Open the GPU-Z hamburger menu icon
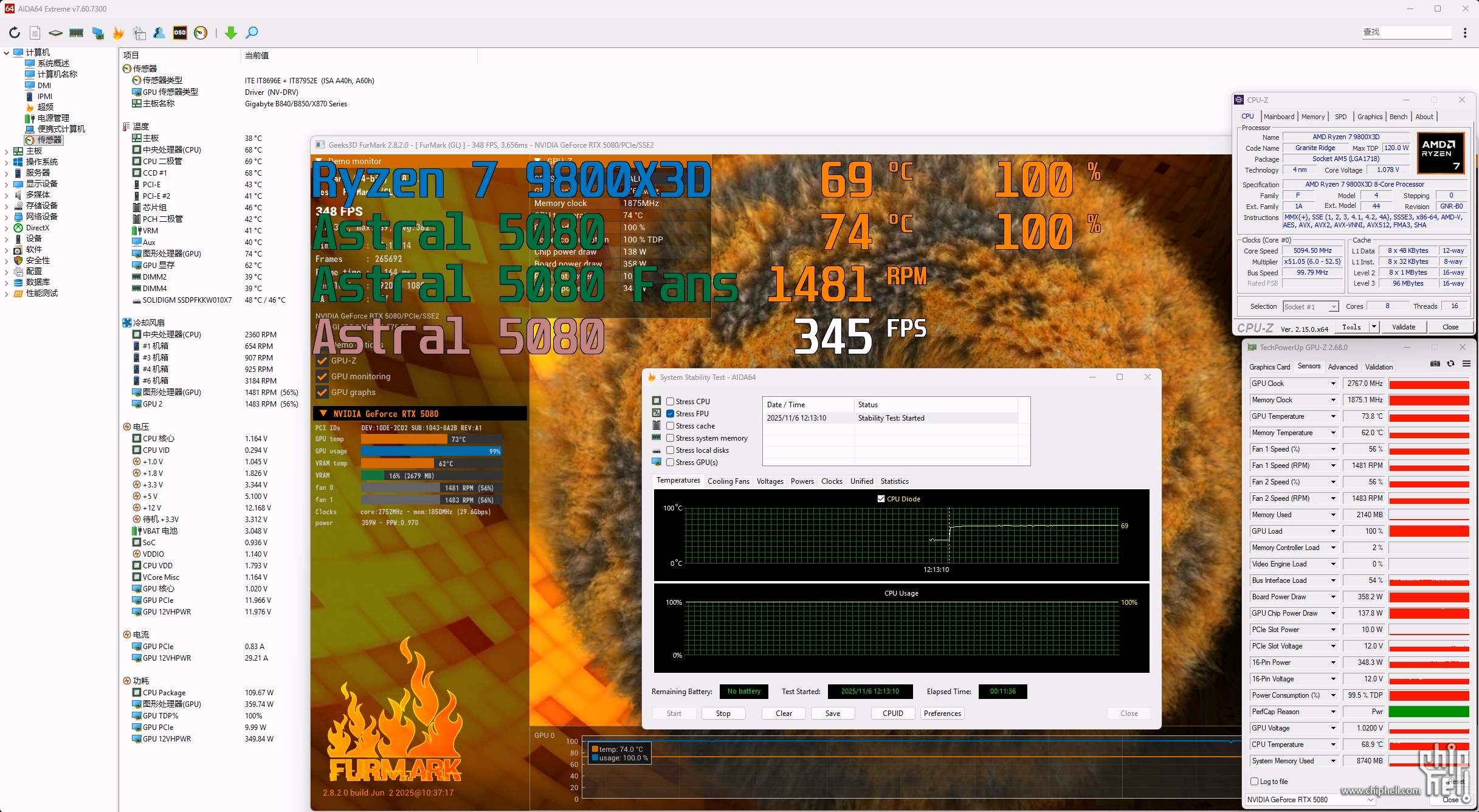 click(1466, 364)
